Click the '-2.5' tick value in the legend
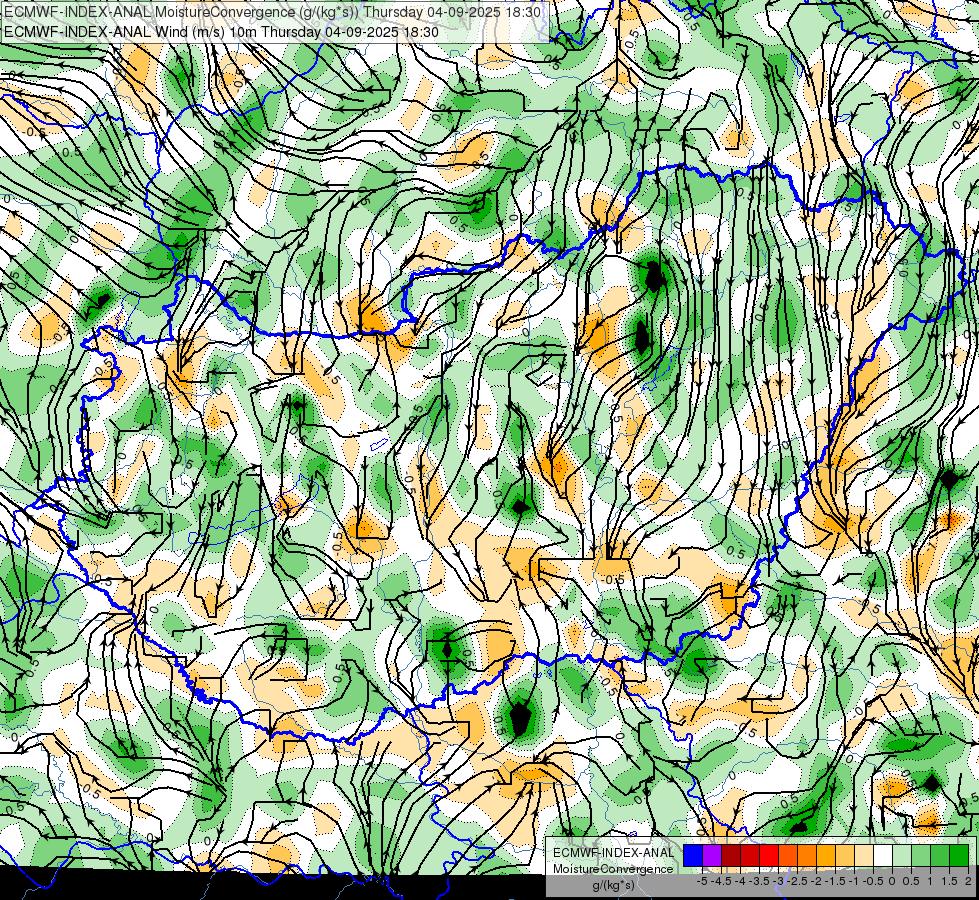The width and height of the screenshot is (979, 900). point(796,881)
